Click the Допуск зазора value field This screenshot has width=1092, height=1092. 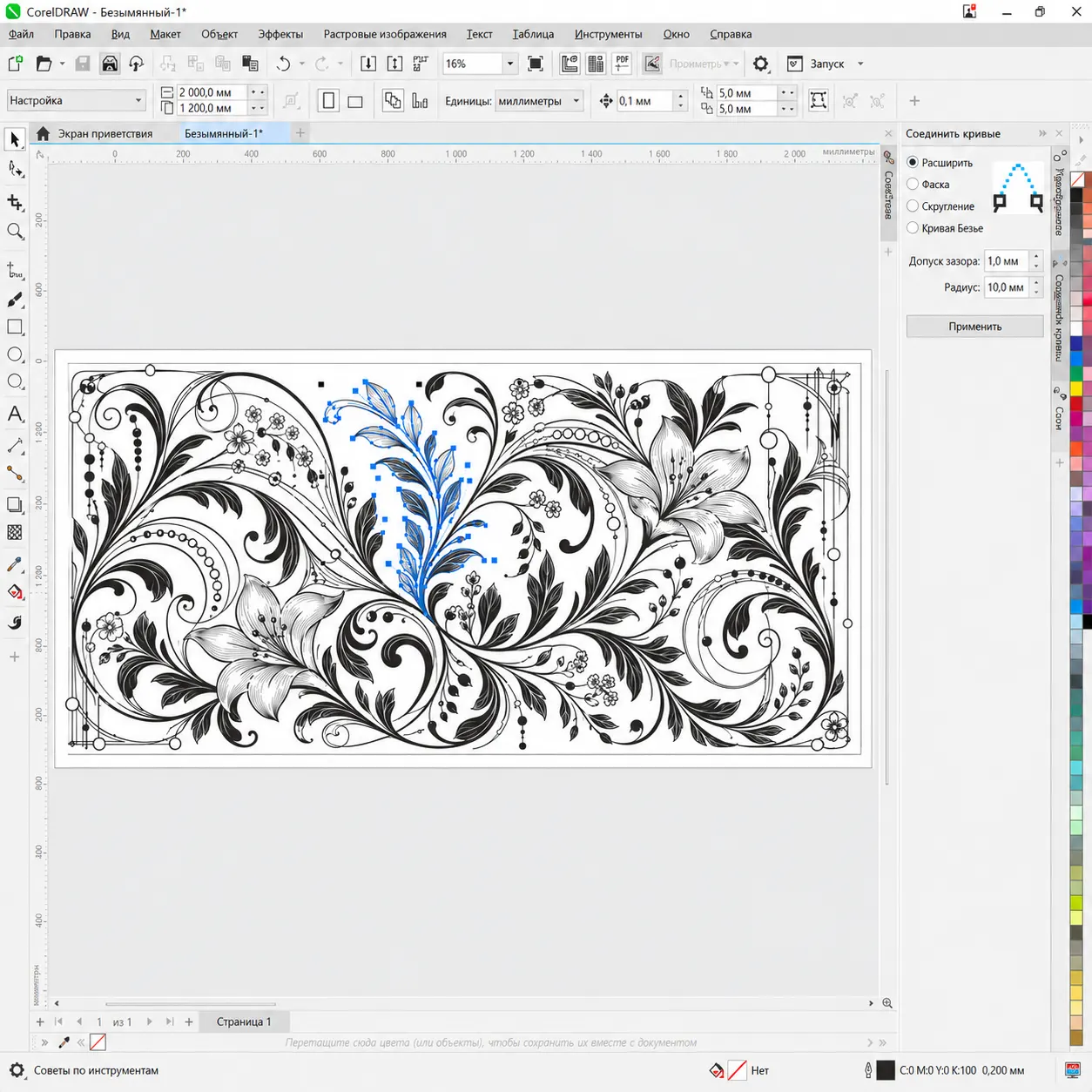pos(1007,260)
